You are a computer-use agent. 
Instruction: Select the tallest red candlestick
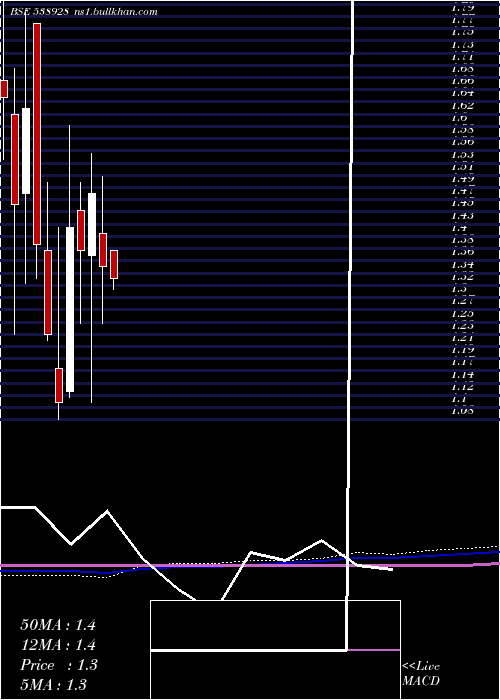(x=37, y=134)
